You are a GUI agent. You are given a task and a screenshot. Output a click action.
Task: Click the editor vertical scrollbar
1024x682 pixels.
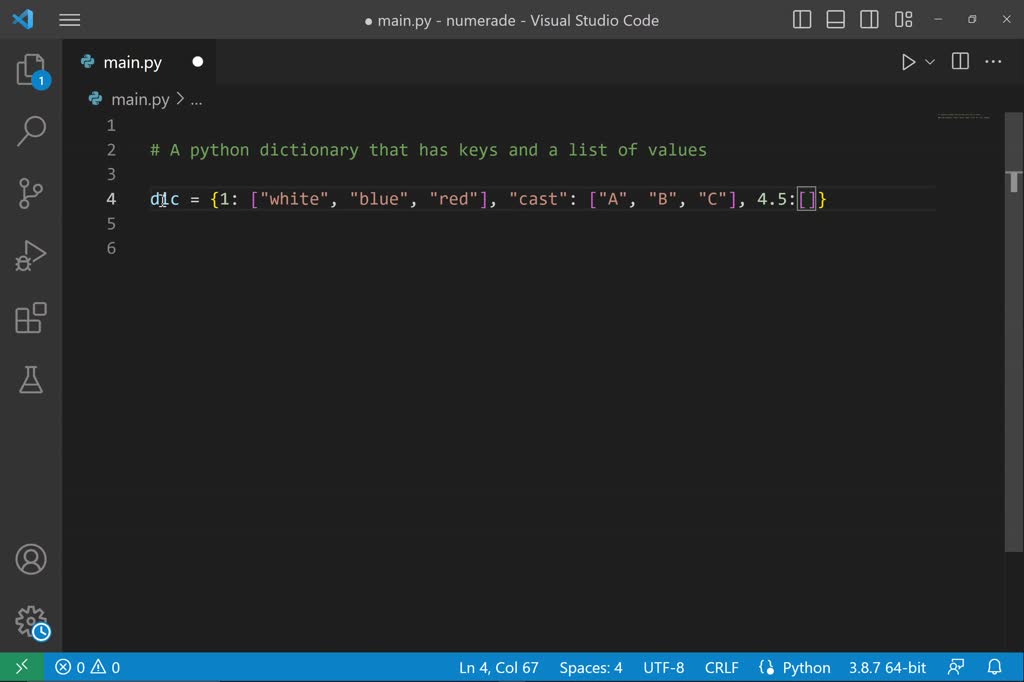(x=1014, y=333)
